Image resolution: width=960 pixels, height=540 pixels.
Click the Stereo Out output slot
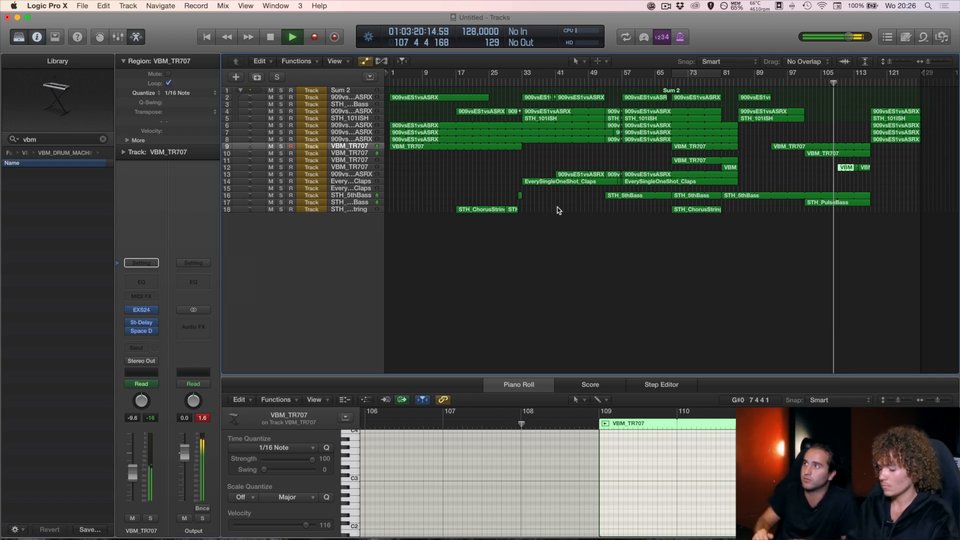[x=141, y=361]
